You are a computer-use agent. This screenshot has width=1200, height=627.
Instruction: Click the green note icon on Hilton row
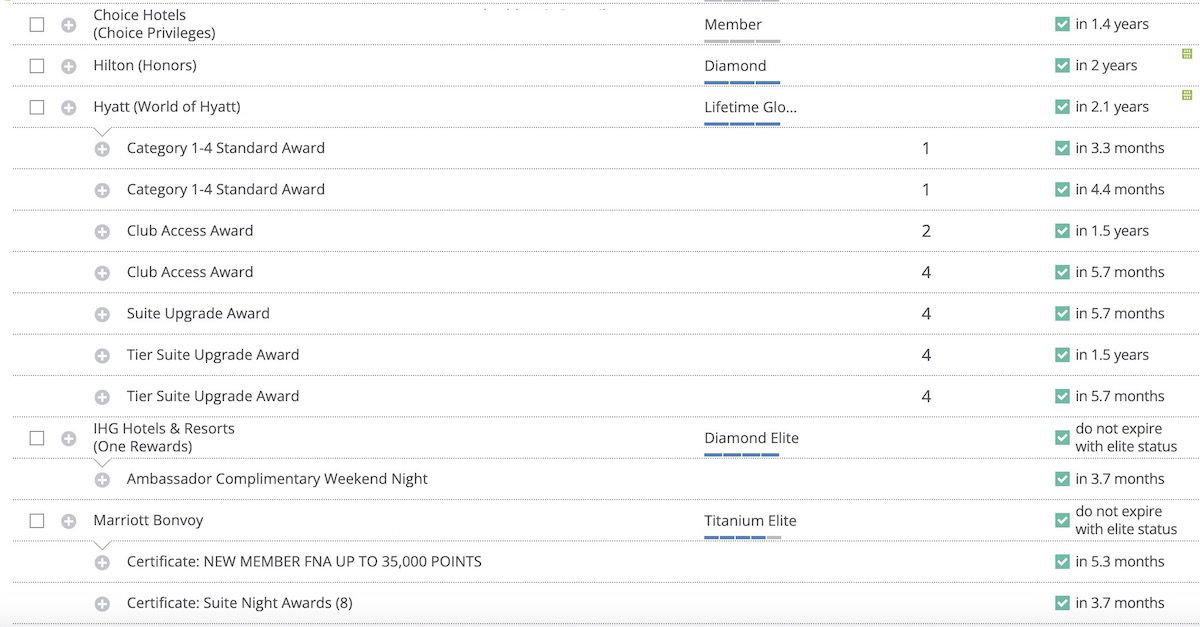[x=1187, y=53]
